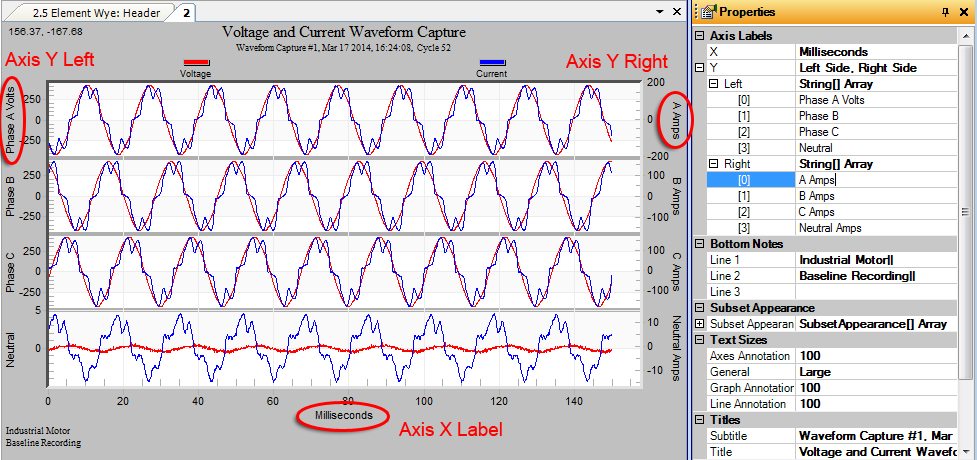Click the Properties panel title icon
The height and width of the screenshot is (460, 977).
(707, 12)
